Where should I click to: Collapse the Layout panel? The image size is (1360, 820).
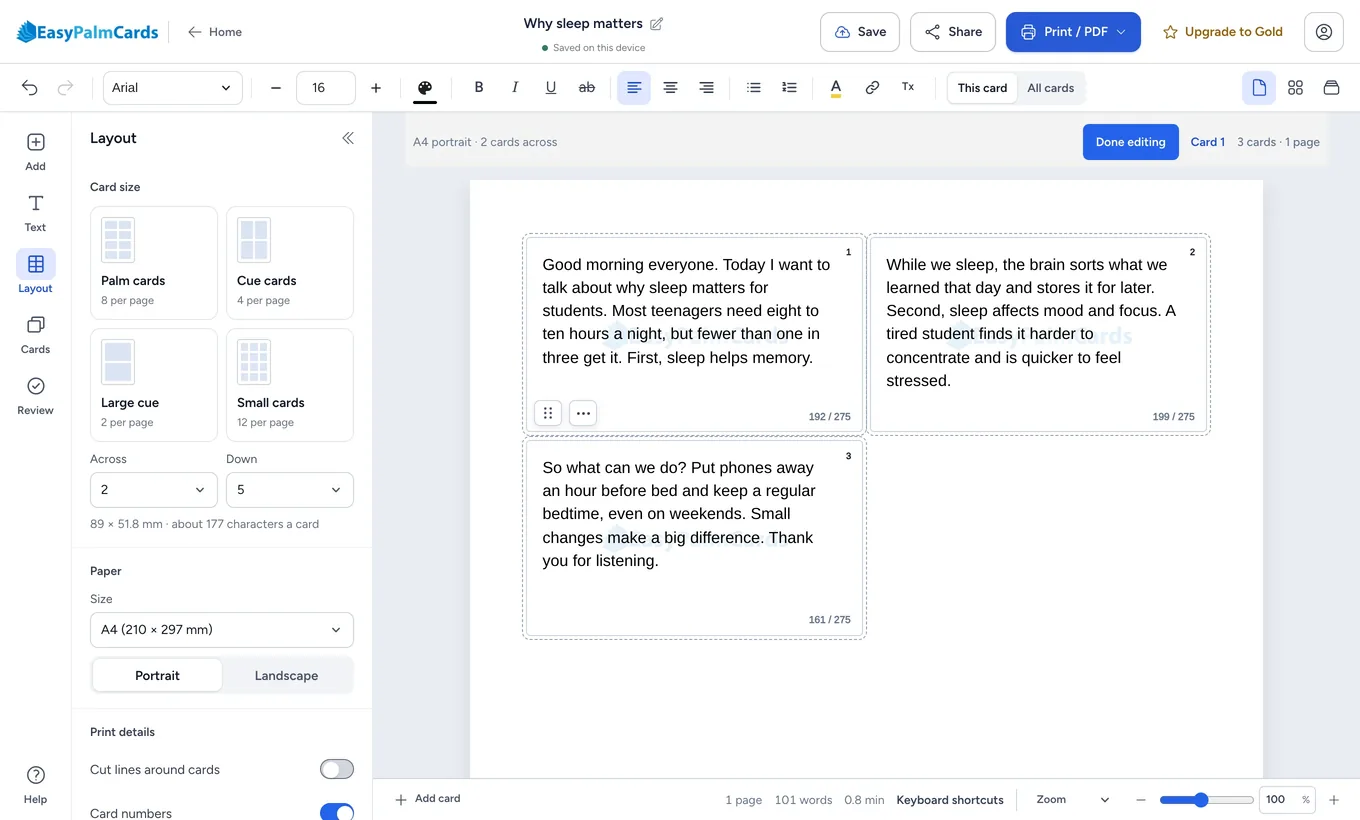pyautogui.click(x=348, y=138)
